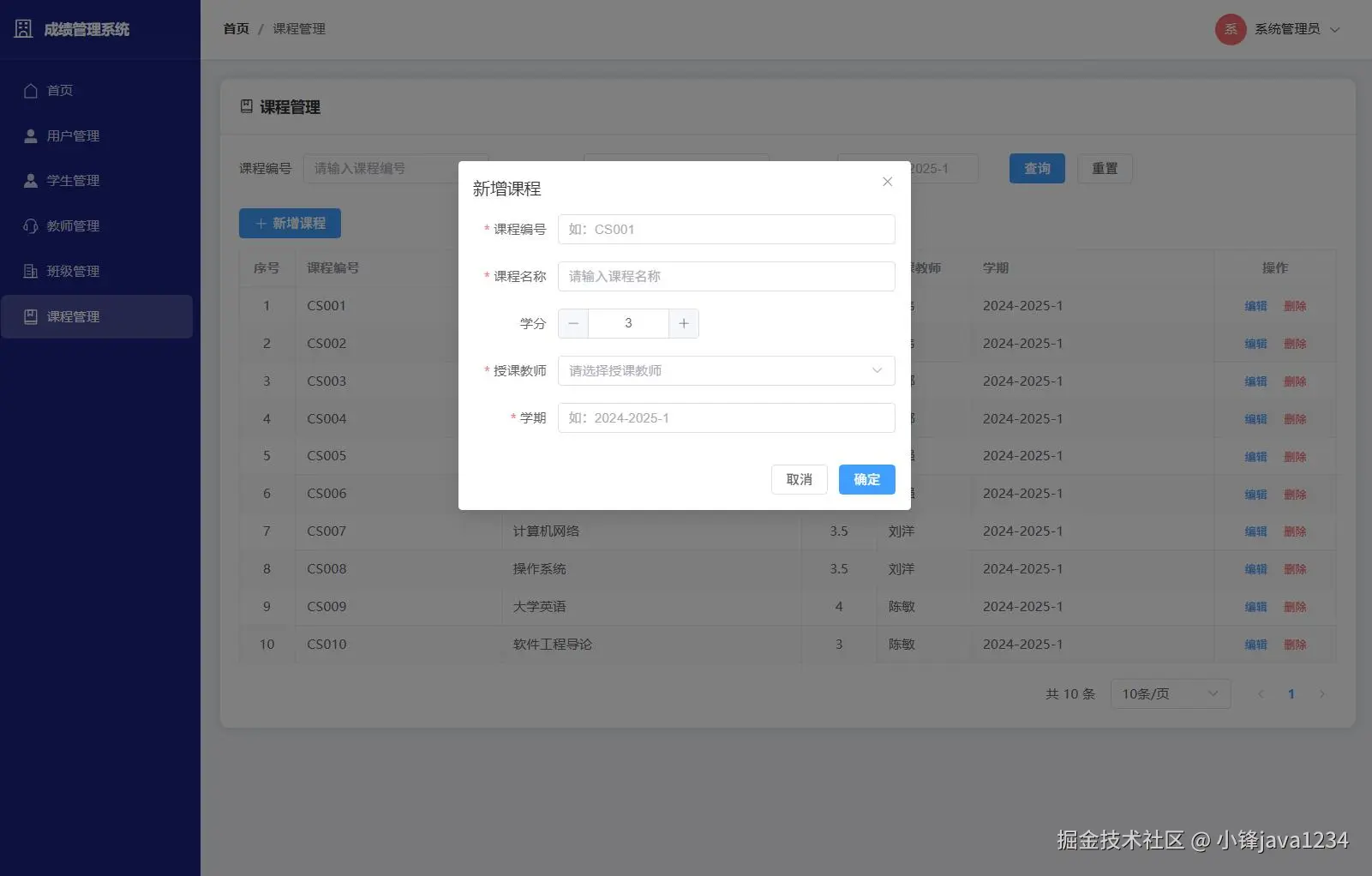The height and width of the screenshot is (876, 1372).
Task: Open the 10条/页 page size dropdown
Action: coord(1169,693)
